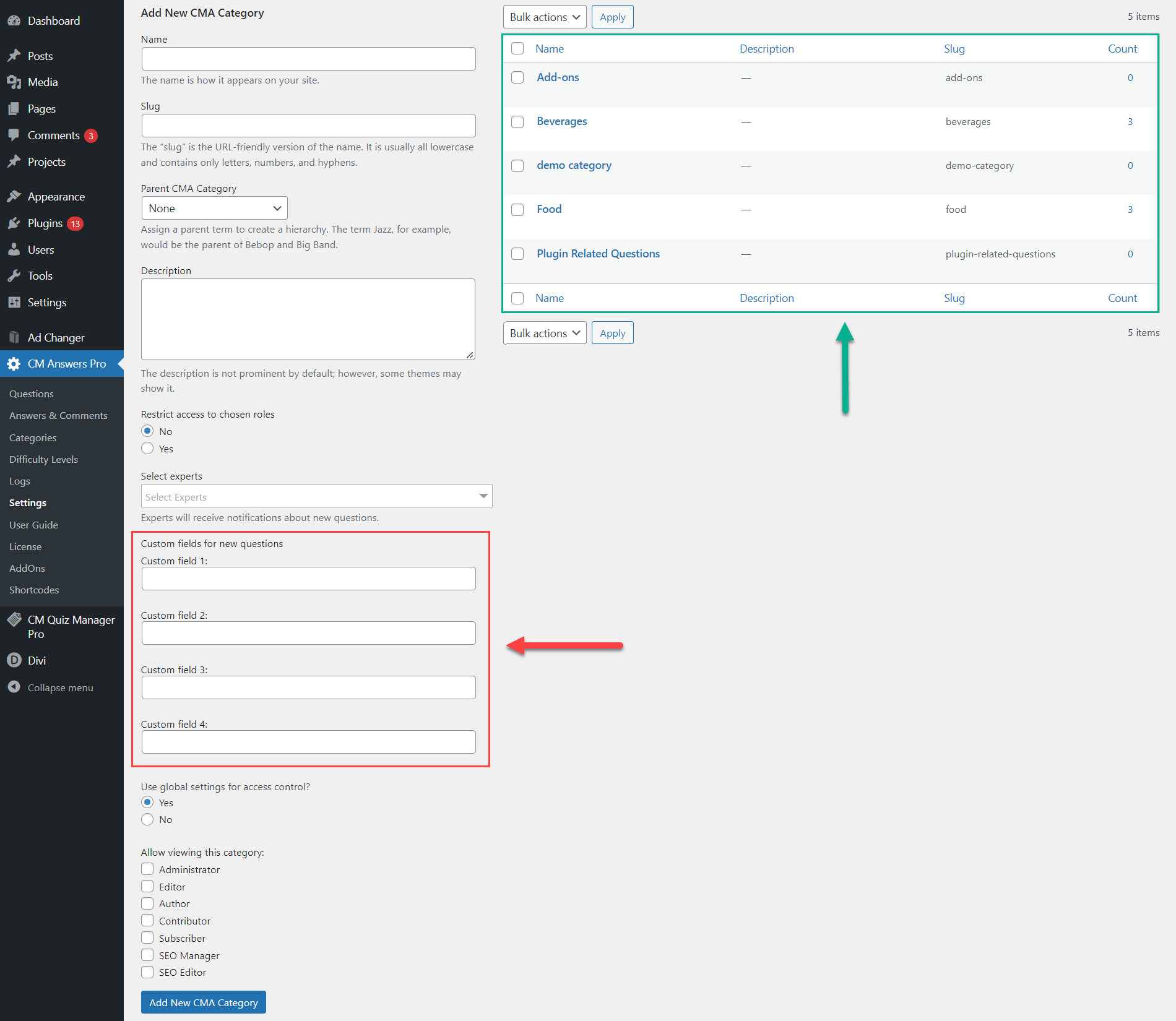This screenshot has width=1176, height=1021.
Task: Open Shortcodes submenu item
Action: click(34, 590)
